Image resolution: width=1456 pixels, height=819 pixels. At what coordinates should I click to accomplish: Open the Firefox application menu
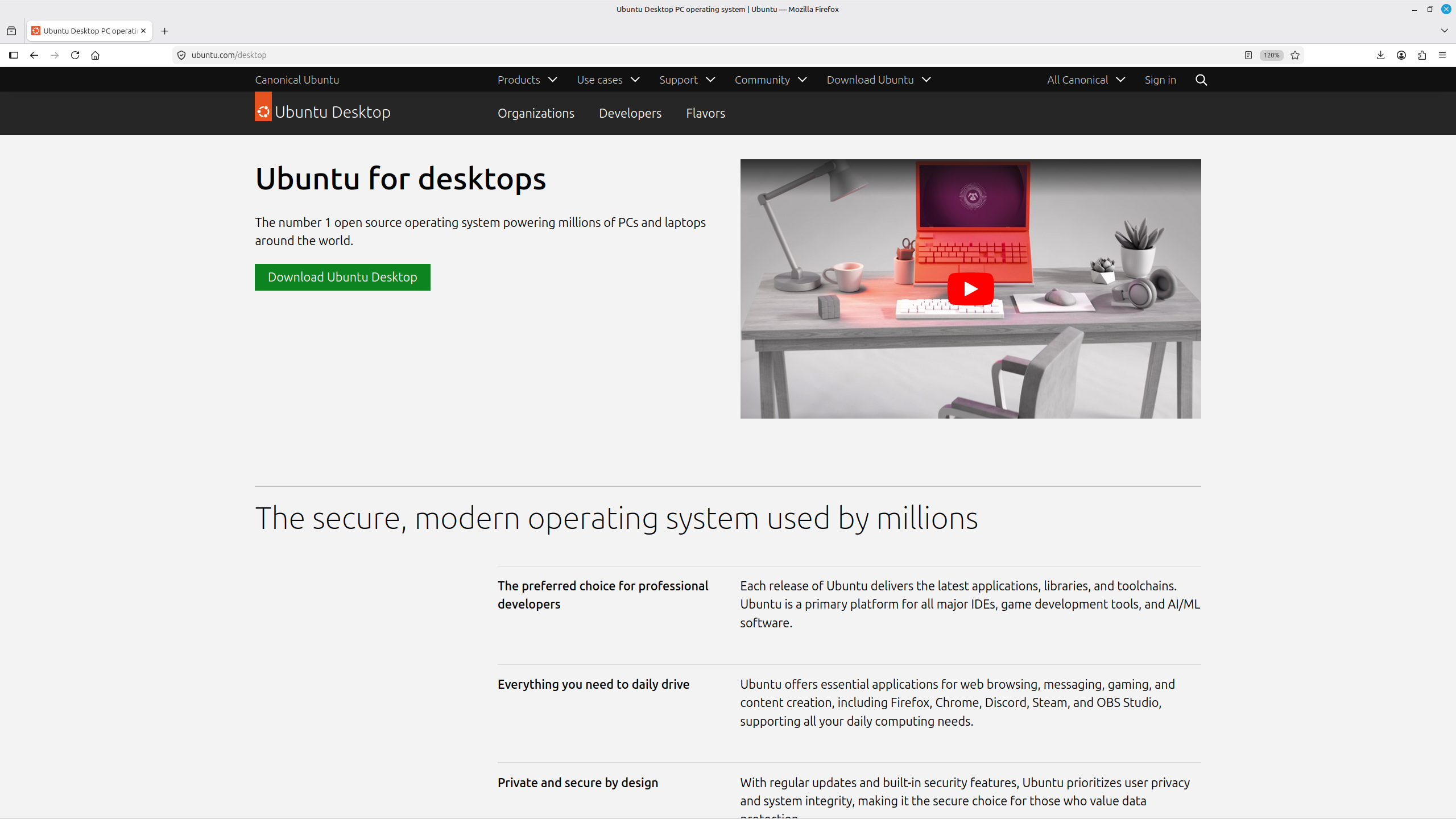(1442, 55)
